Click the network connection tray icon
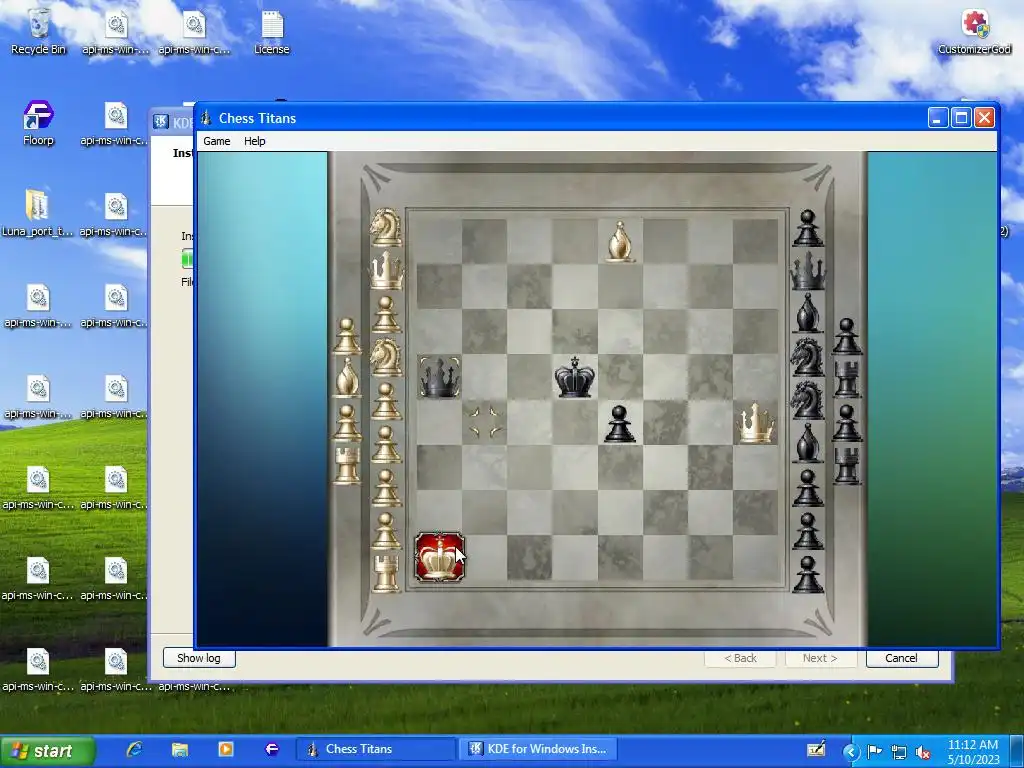The image size is (1024, 768). (x=899, y=752)
